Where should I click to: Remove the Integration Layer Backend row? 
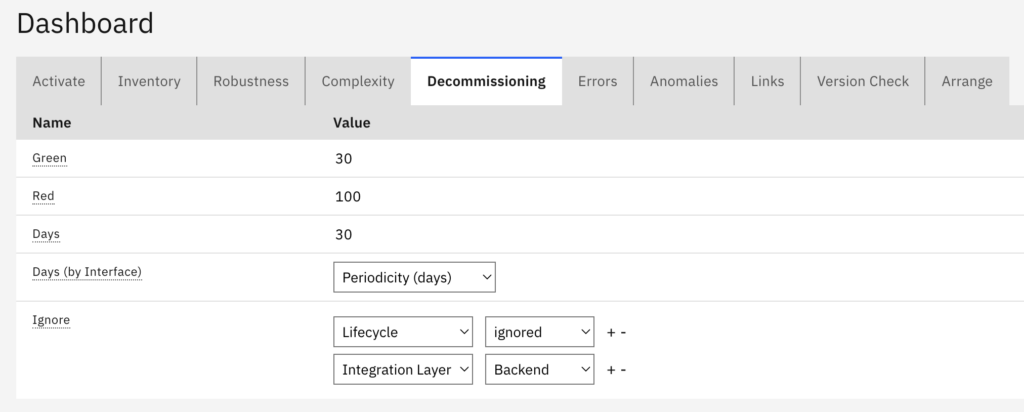pyautogui.click(x=623, y=370)
